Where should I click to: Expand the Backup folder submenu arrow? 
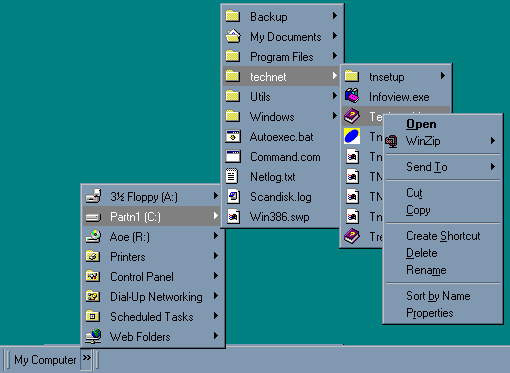point(335,16)
